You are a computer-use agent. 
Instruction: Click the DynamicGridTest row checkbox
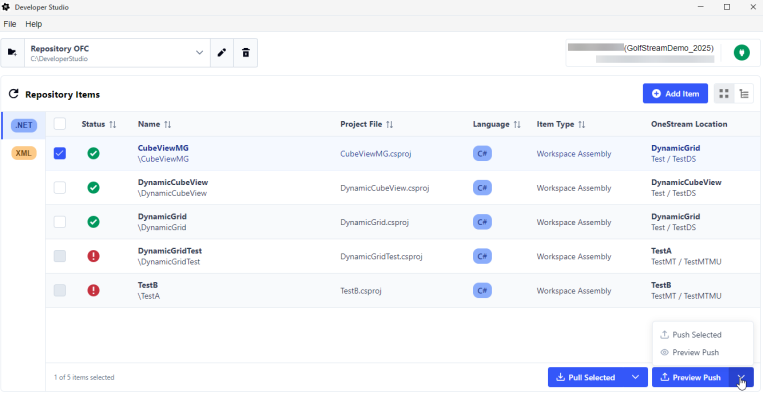(x=60, y=256)
